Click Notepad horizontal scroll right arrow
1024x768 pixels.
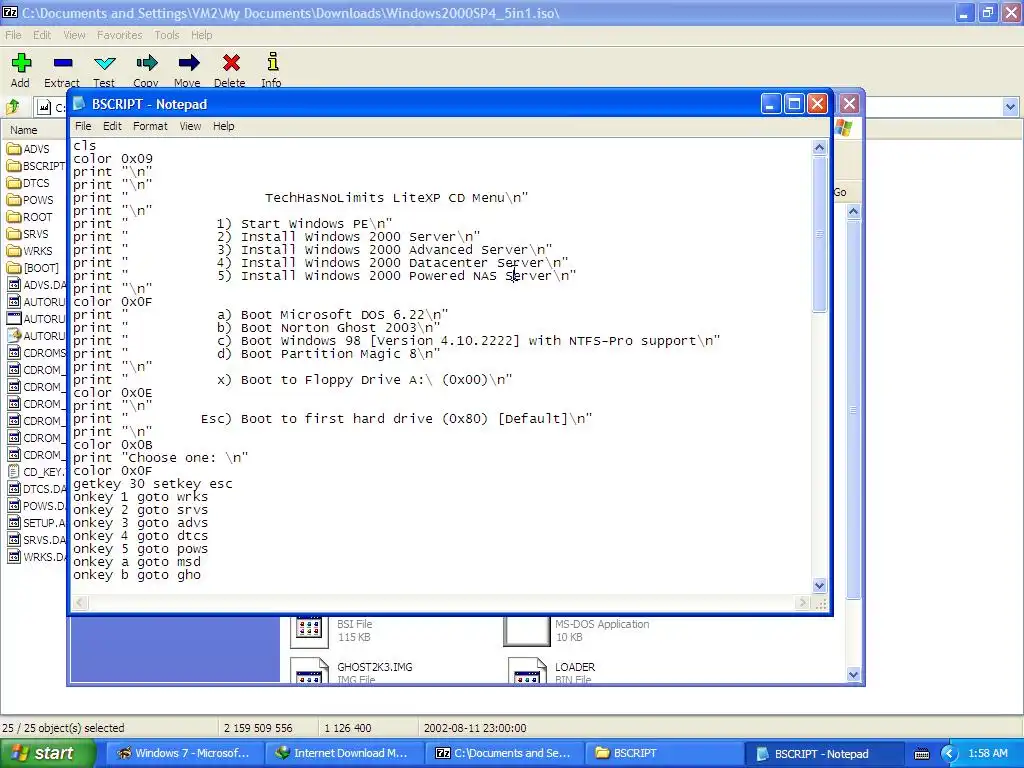(803, 603)
